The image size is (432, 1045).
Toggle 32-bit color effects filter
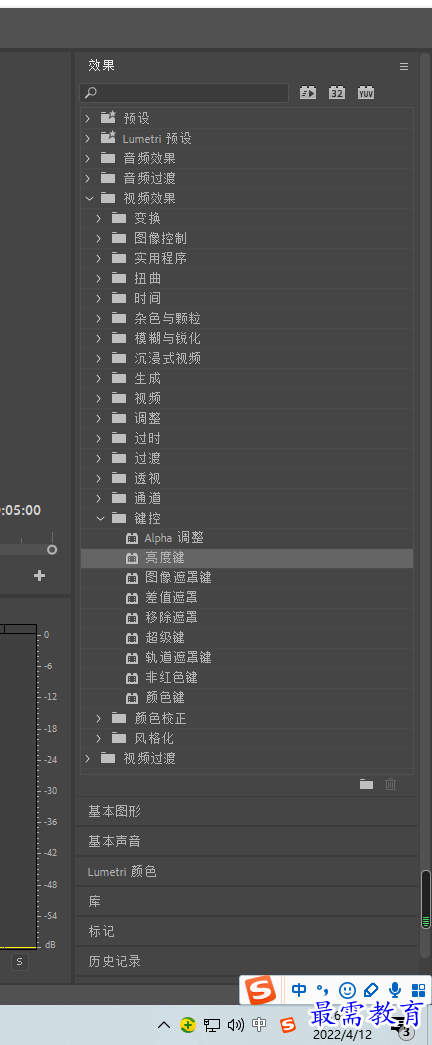337,93
